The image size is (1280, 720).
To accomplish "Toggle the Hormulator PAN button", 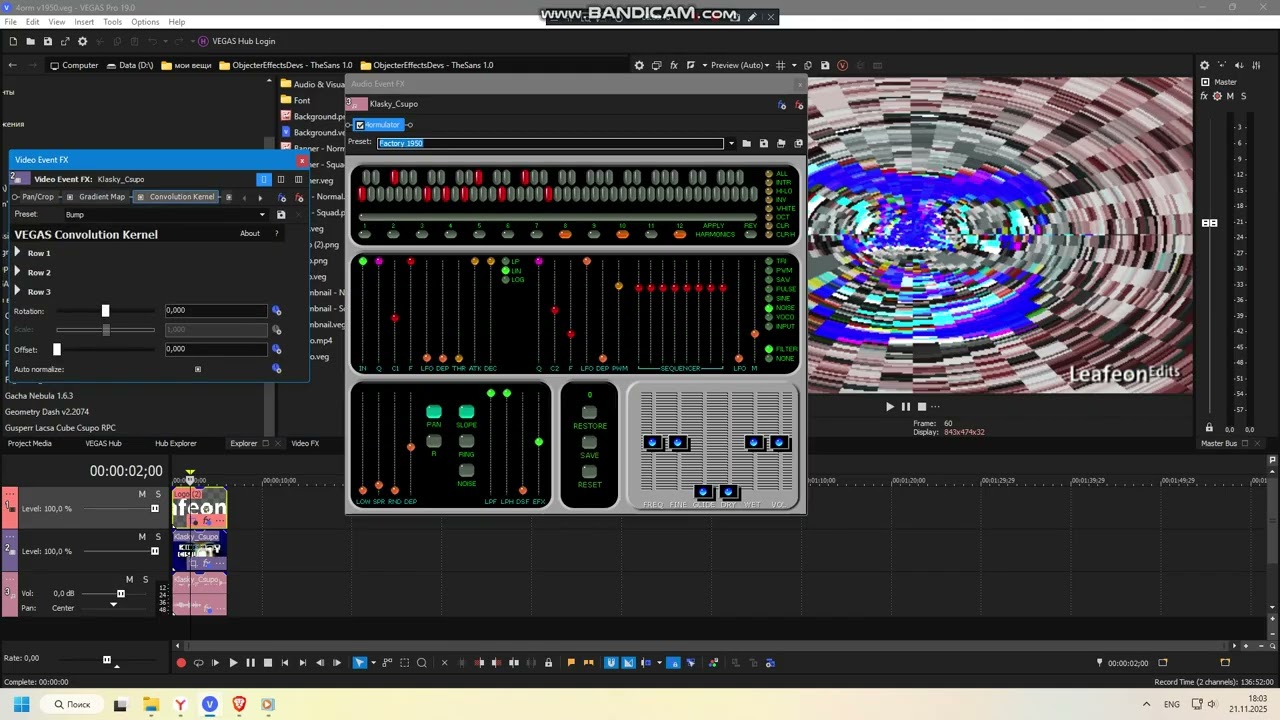I will [x=434, y=411].
